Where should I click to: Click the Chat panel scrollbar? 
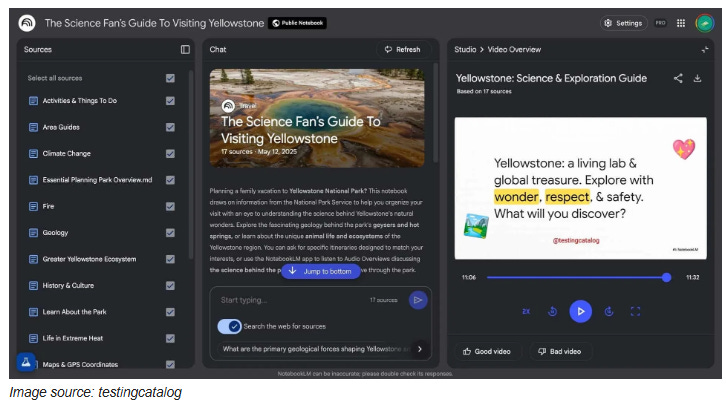436,113
